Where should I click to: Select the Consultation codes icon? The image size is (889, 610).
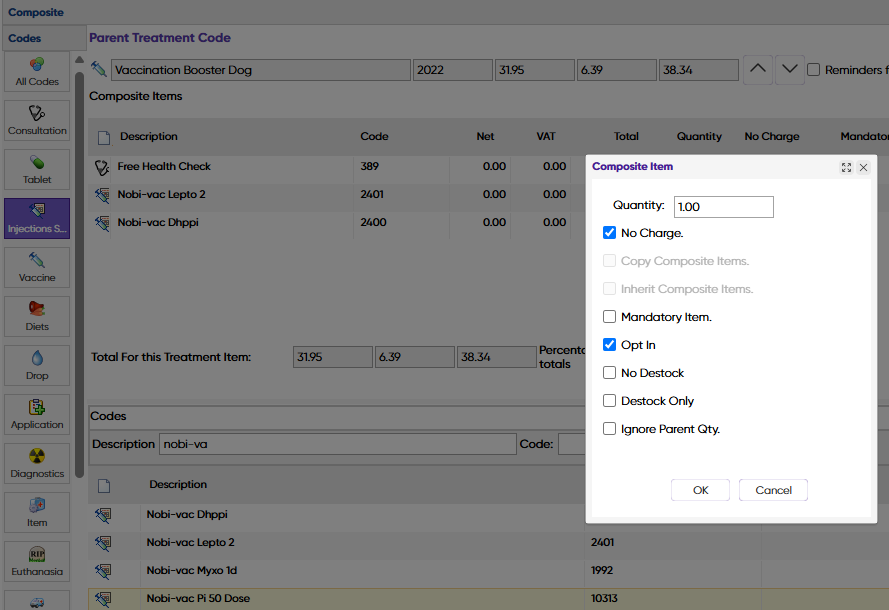click(x=37, y=120)
